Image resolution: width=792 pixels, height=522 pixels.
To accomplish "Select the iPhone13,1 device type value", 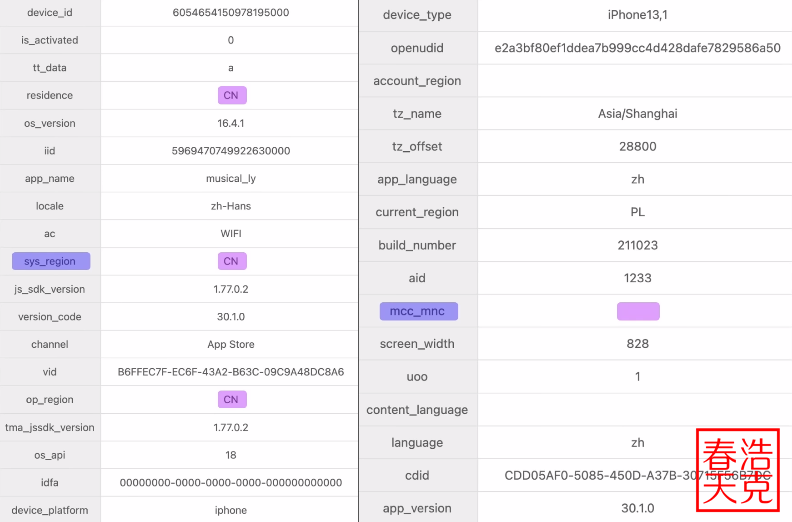I will point(637,15).
